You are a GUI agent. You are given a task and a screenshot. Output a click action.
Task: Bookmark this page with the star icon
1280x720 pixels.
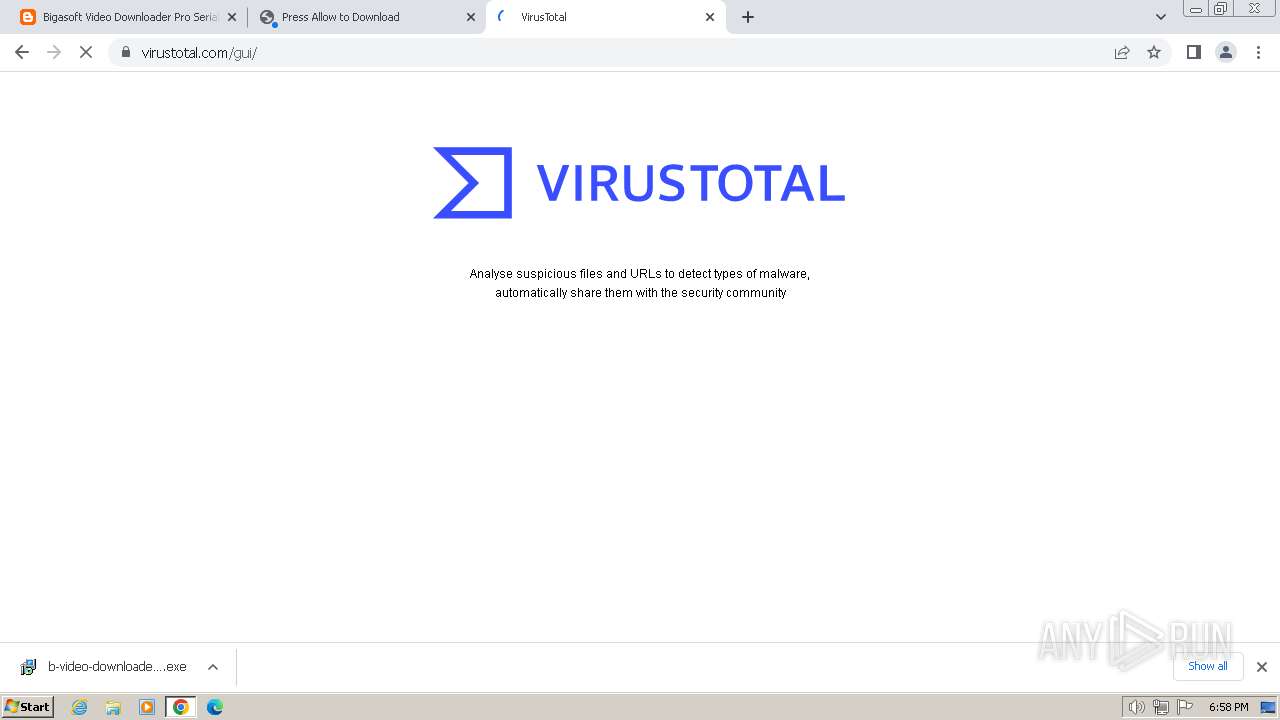(x=1154, y=52)
